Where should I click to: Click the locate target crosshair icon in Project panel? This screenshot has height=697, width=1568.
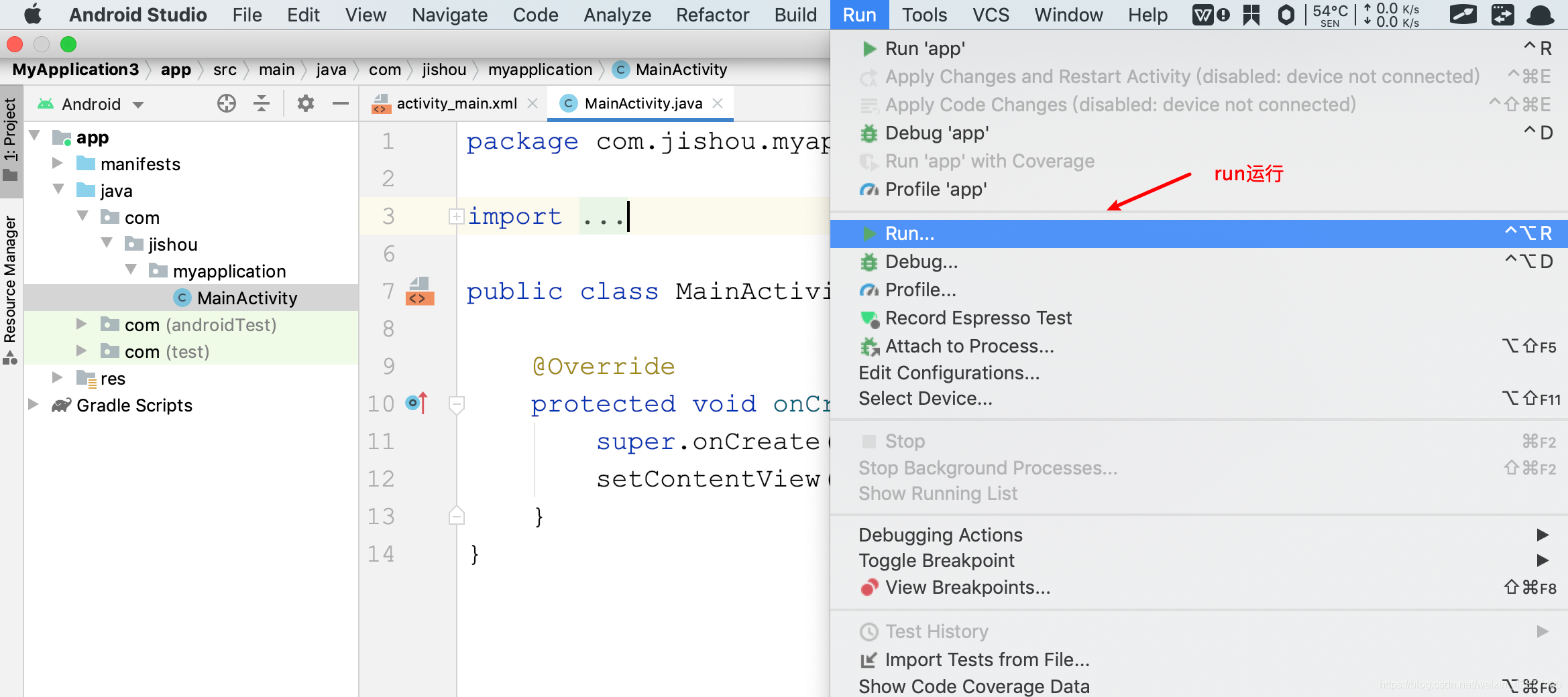[x=227, y=103]
